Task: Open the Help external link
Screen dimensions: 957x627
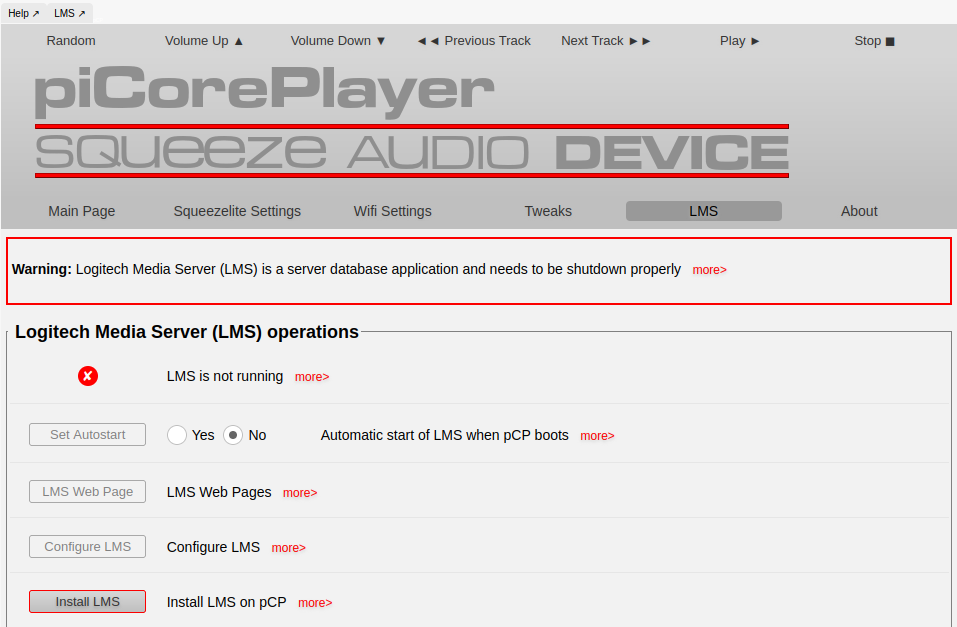Action: point(23,13)
